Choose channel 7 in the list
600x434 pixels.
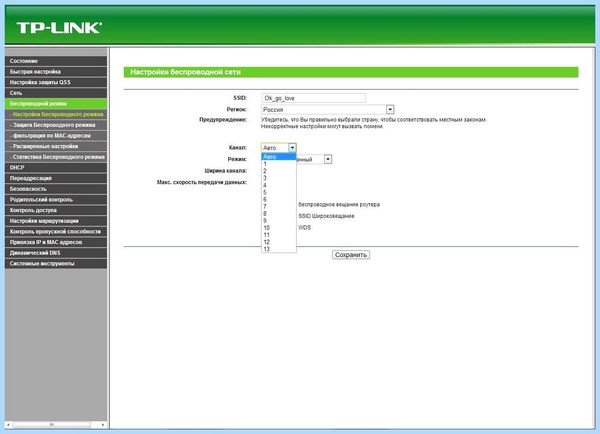click(279, 207)
